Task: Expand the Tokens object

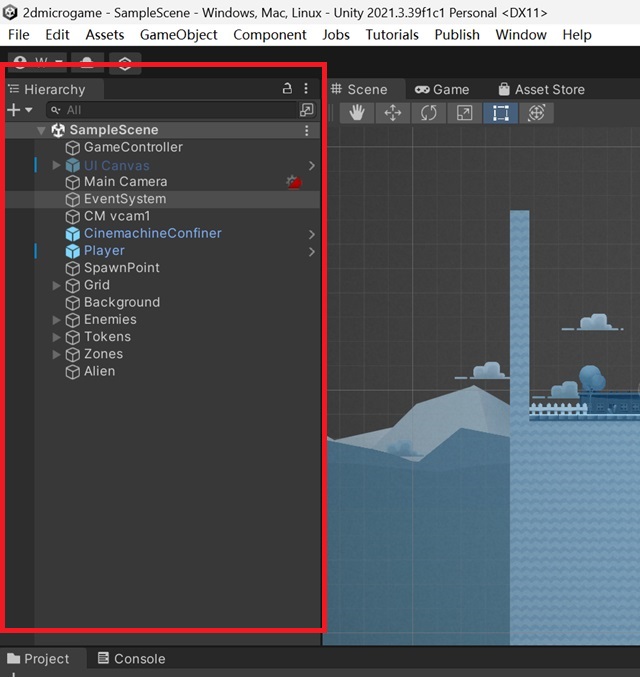Action: 56,337
